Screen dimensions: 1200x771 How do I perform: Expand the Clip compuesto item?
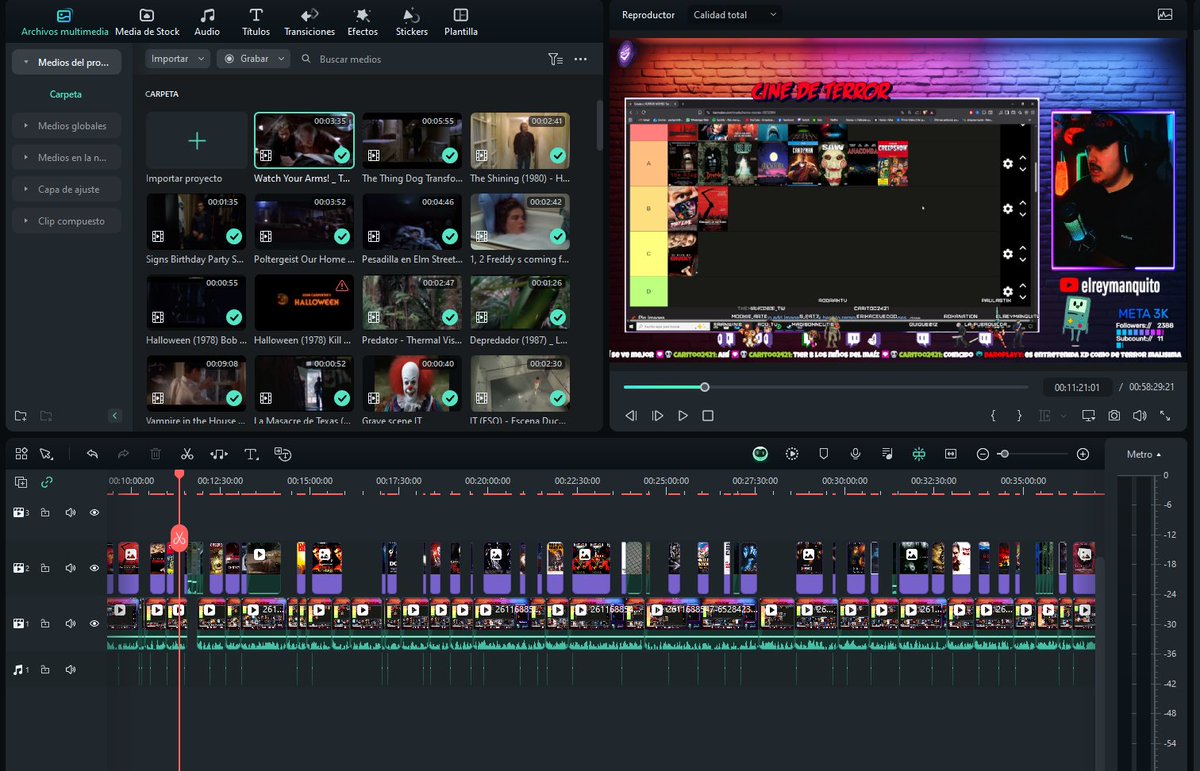click(66, 221)
